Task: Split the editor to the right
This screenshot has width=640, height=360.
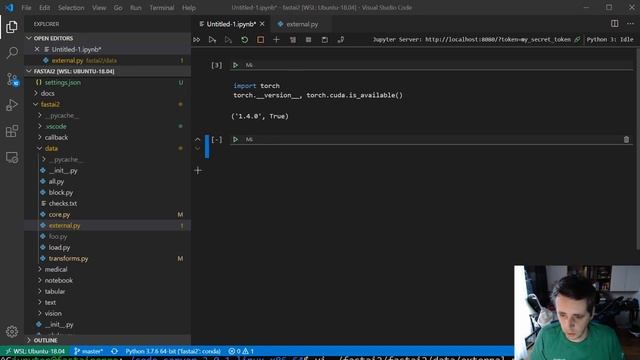Action: [x=614, y=24]
